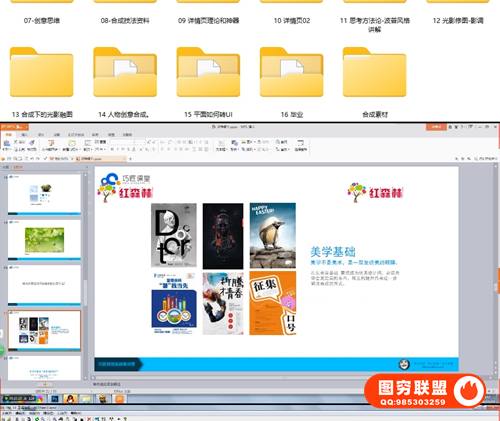The width and height of the screenshot is (500, 421).
Task: Click the minion icon in the taskbar
Action: point(103,398)
